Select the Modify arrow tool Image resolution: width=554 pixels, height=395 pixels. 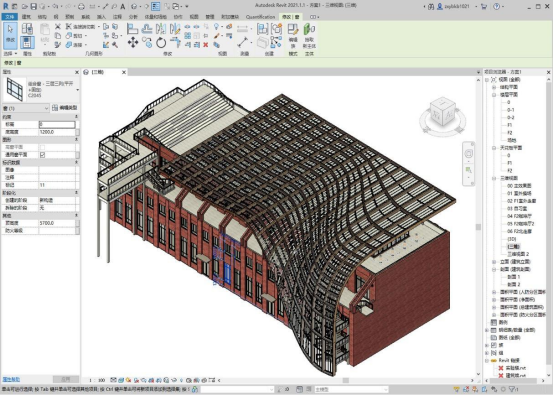(x=10, y=35)
